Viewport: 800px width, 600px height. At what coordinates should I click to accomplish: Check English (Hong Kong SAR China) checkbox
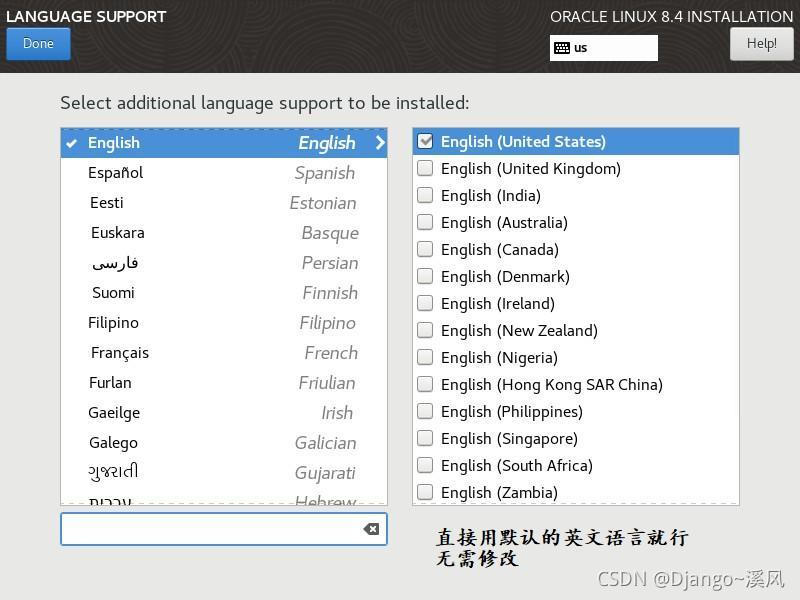pyautogui.click(x=425, y=384)
